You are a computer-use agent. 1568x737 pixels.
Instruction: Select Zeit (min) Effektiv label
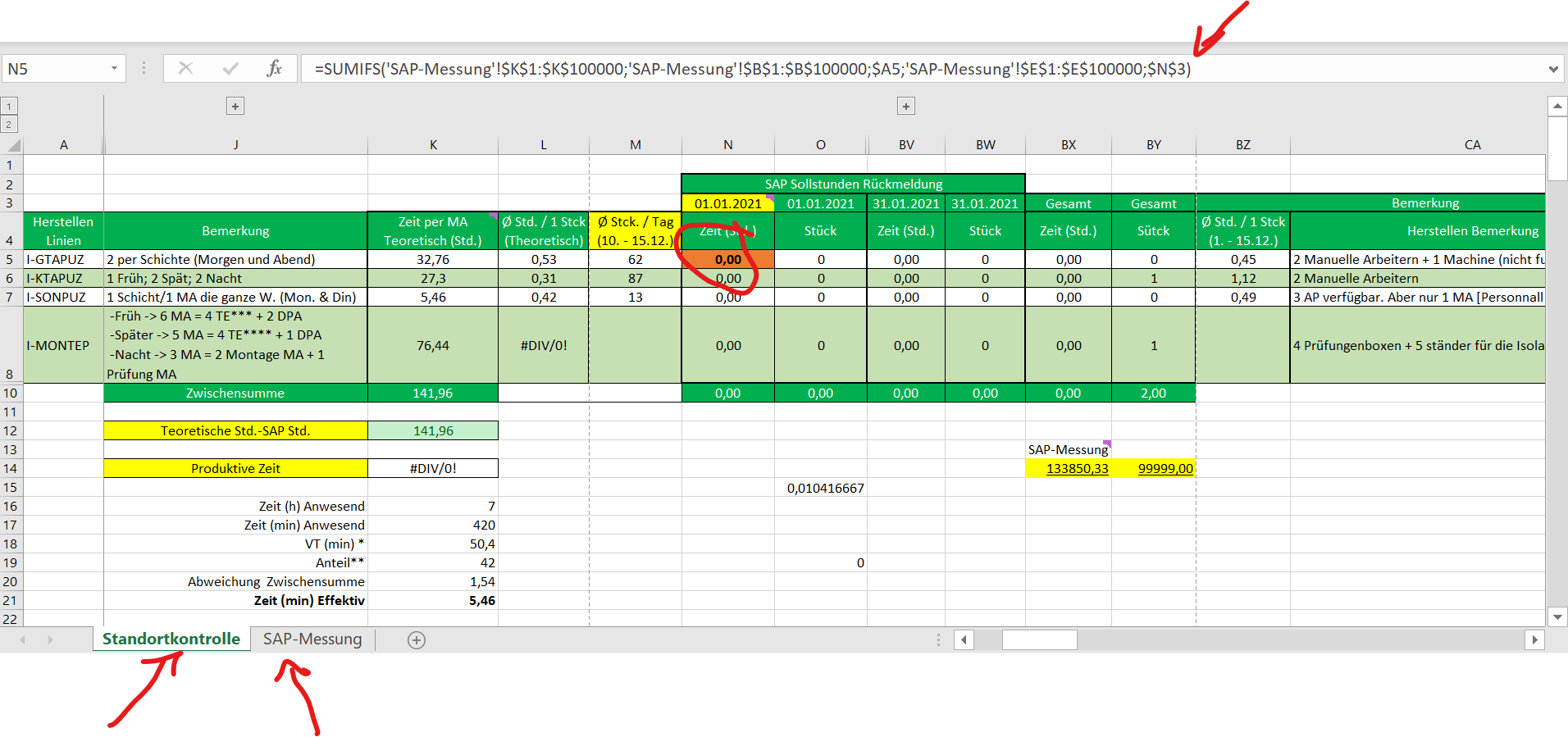pyautogui.click(x=309, y=600)
